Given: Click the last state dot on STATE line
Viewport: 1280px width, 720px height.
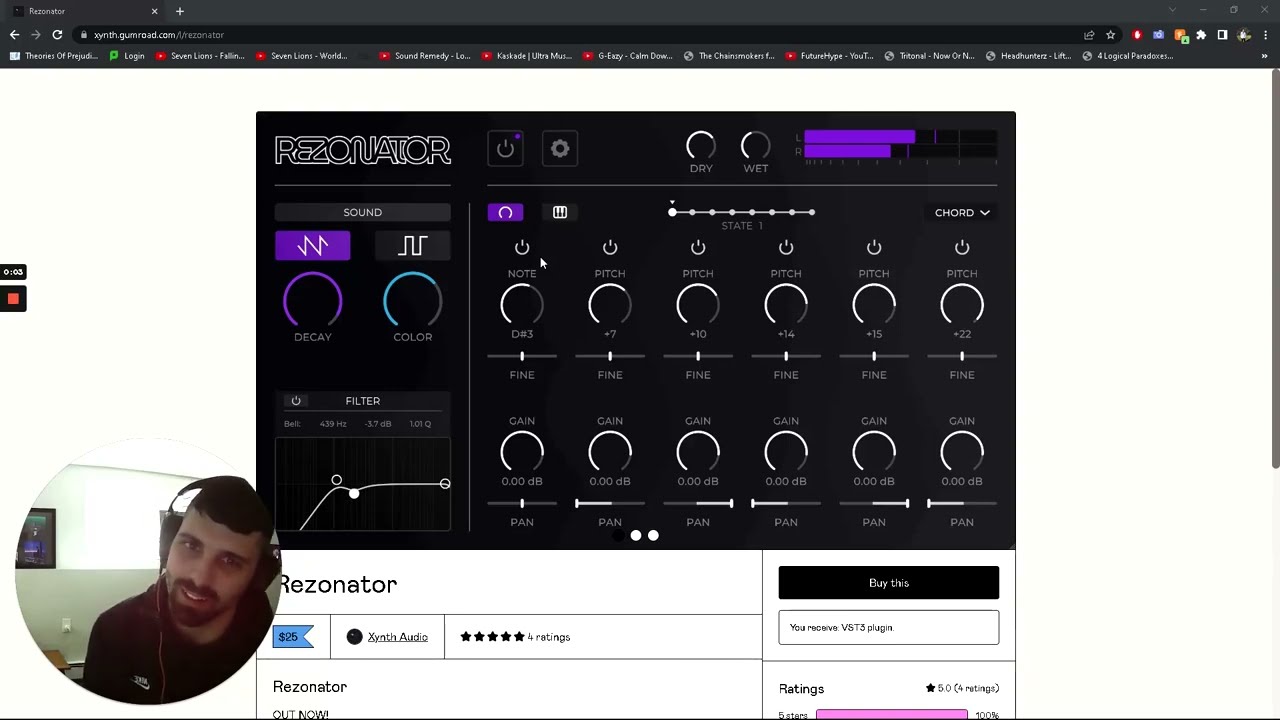Looking at the screenshot, I should click(x=812, y=212).
